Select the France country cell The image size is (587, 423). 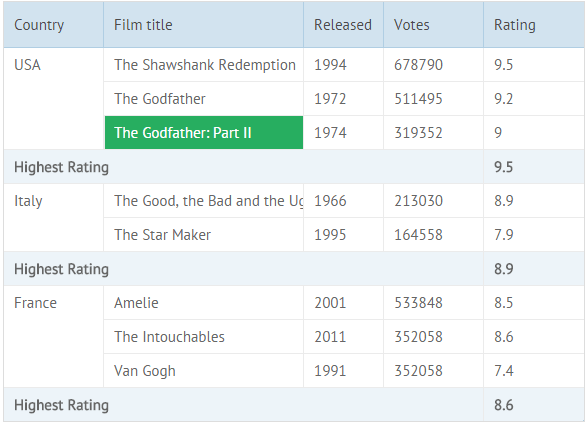coord(54,337)
